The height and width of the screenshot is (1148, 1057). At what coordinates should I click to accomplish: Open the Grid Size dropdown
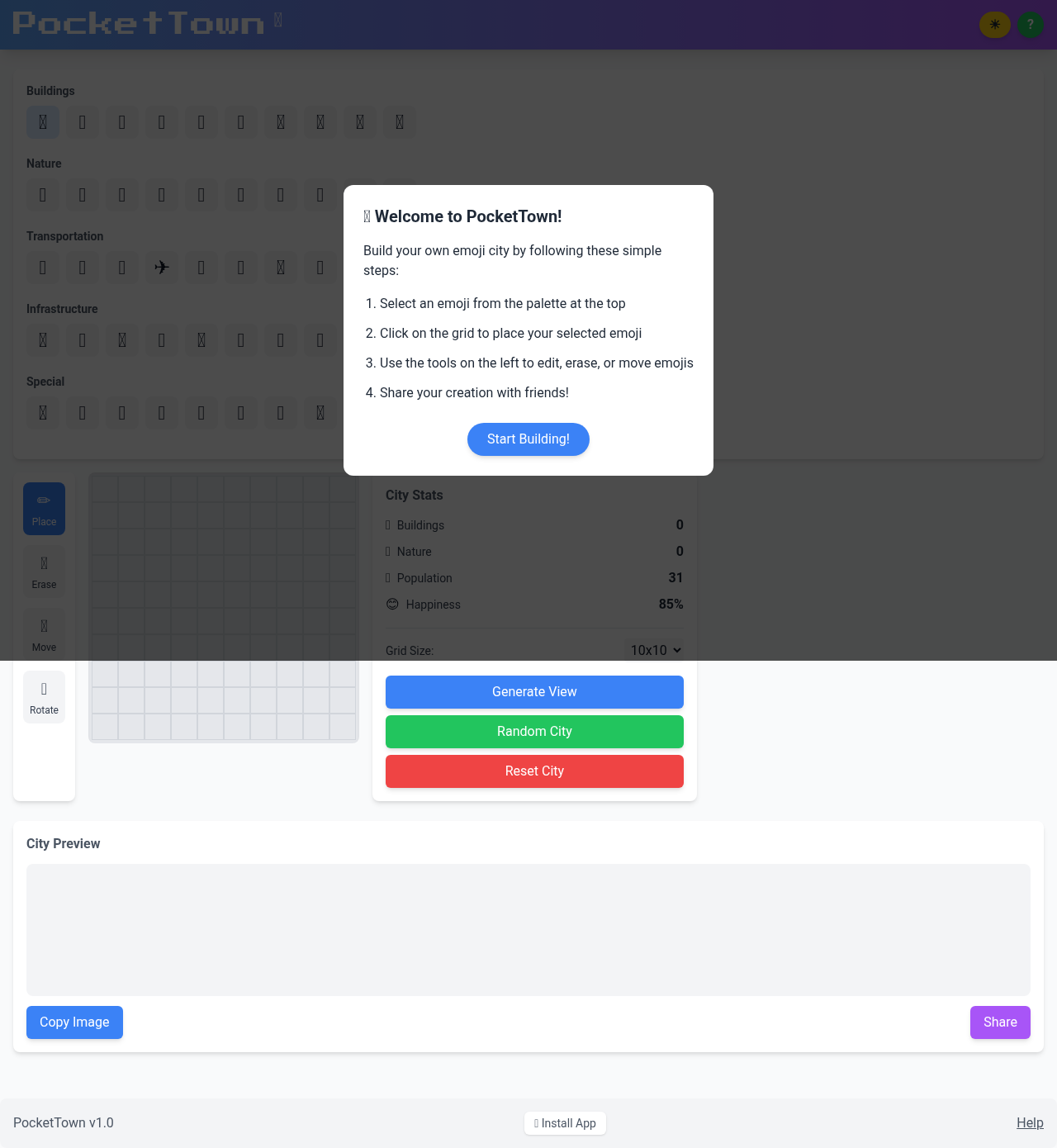pyautogui.click(x=656, y=650)
